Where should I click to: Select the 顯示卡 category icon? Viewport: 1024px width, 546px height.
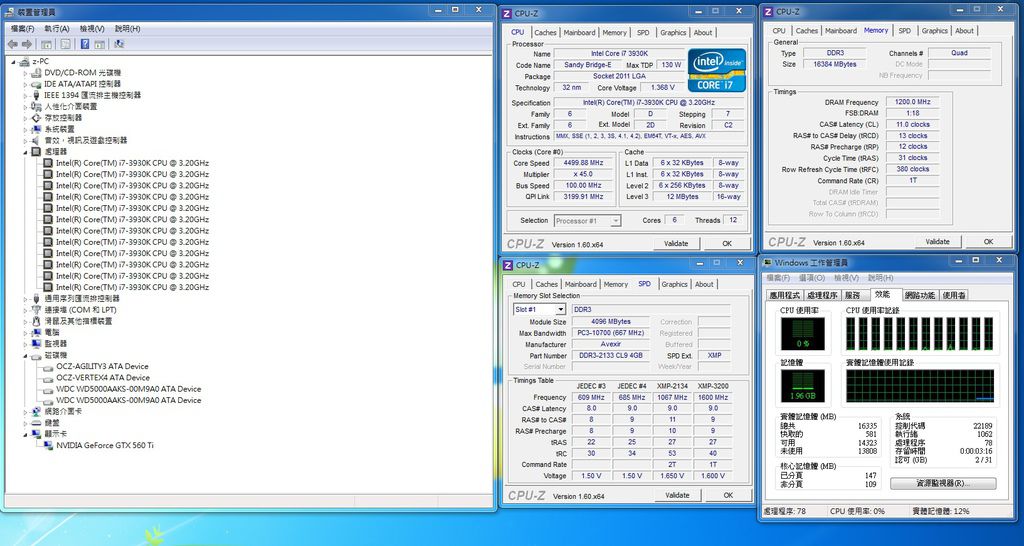click(37, 434)
